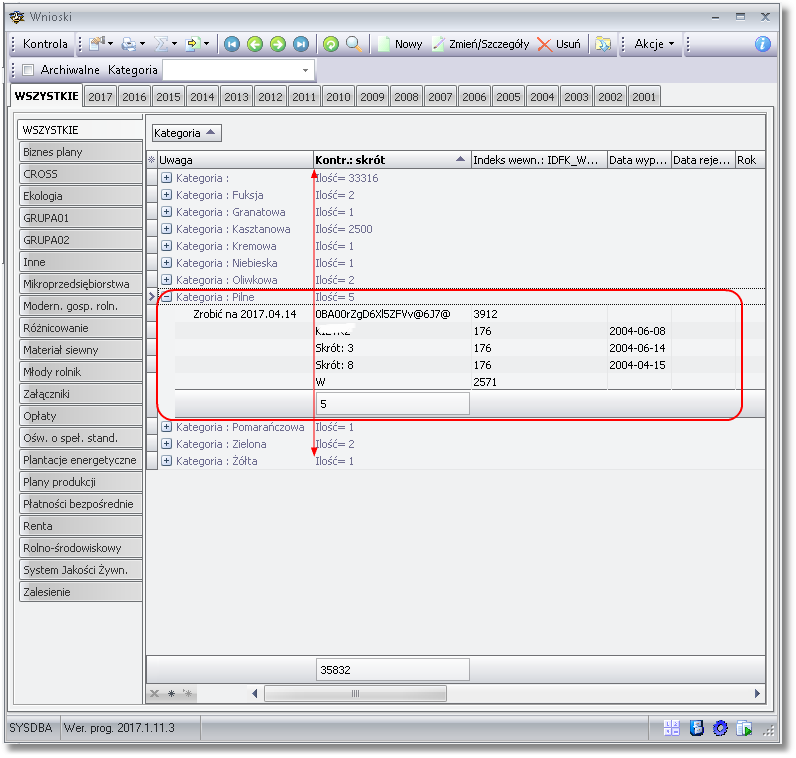Select the Zalesienie category
The width and height of the screenshot is (796, 758).
(x=81, y=592)
